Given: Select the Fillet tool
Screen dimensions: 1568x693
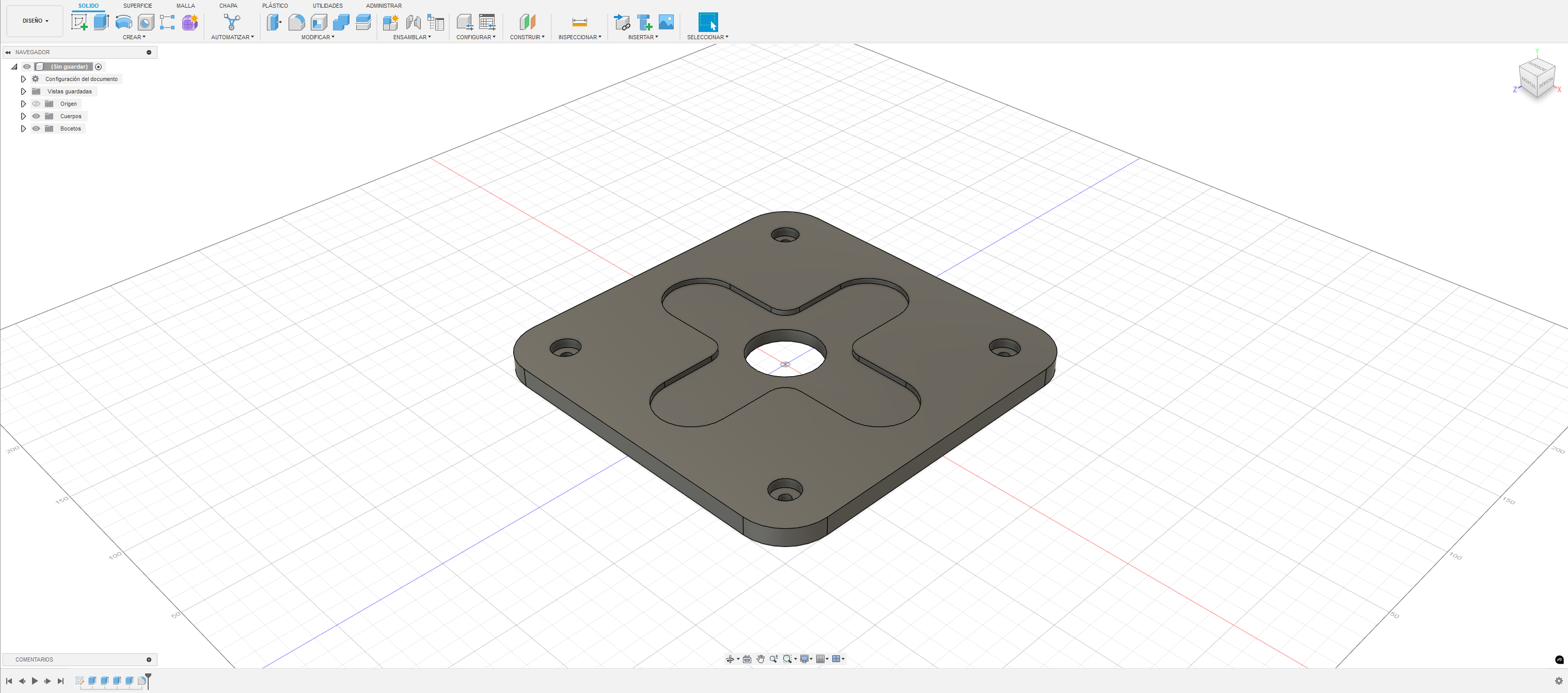Looking at the screenshot, I should click(x=296, y=23).
